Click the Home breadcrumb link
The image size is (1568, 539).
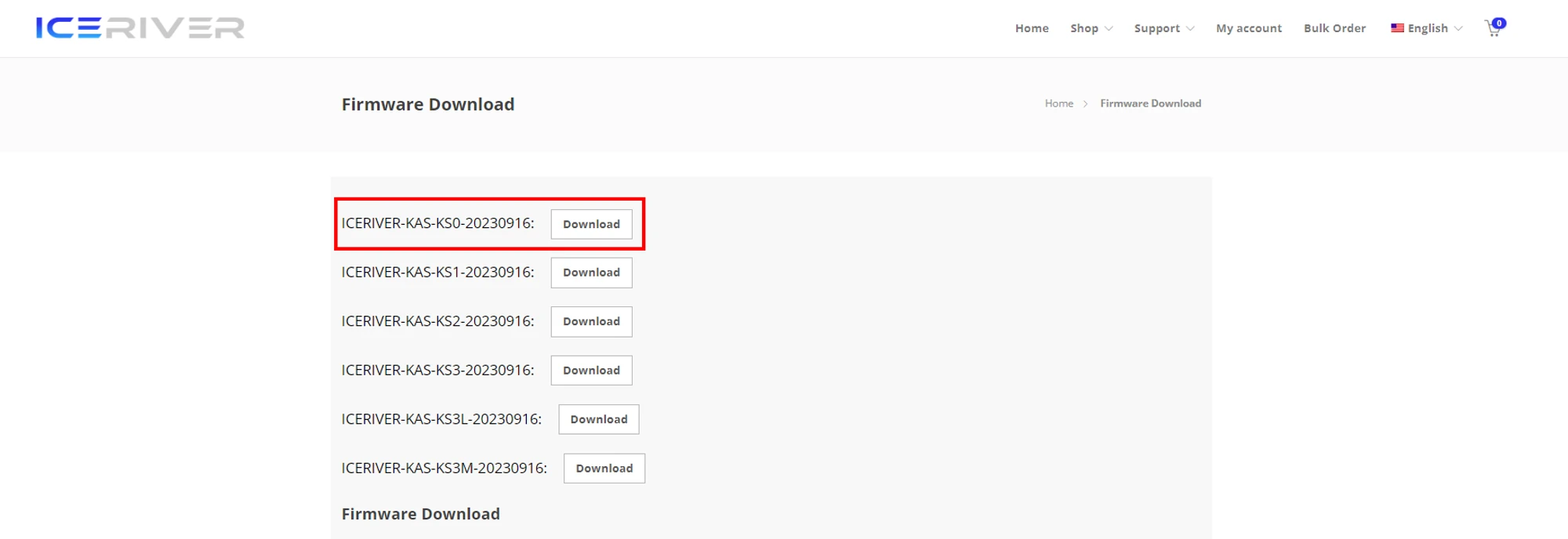(1058, 103)
